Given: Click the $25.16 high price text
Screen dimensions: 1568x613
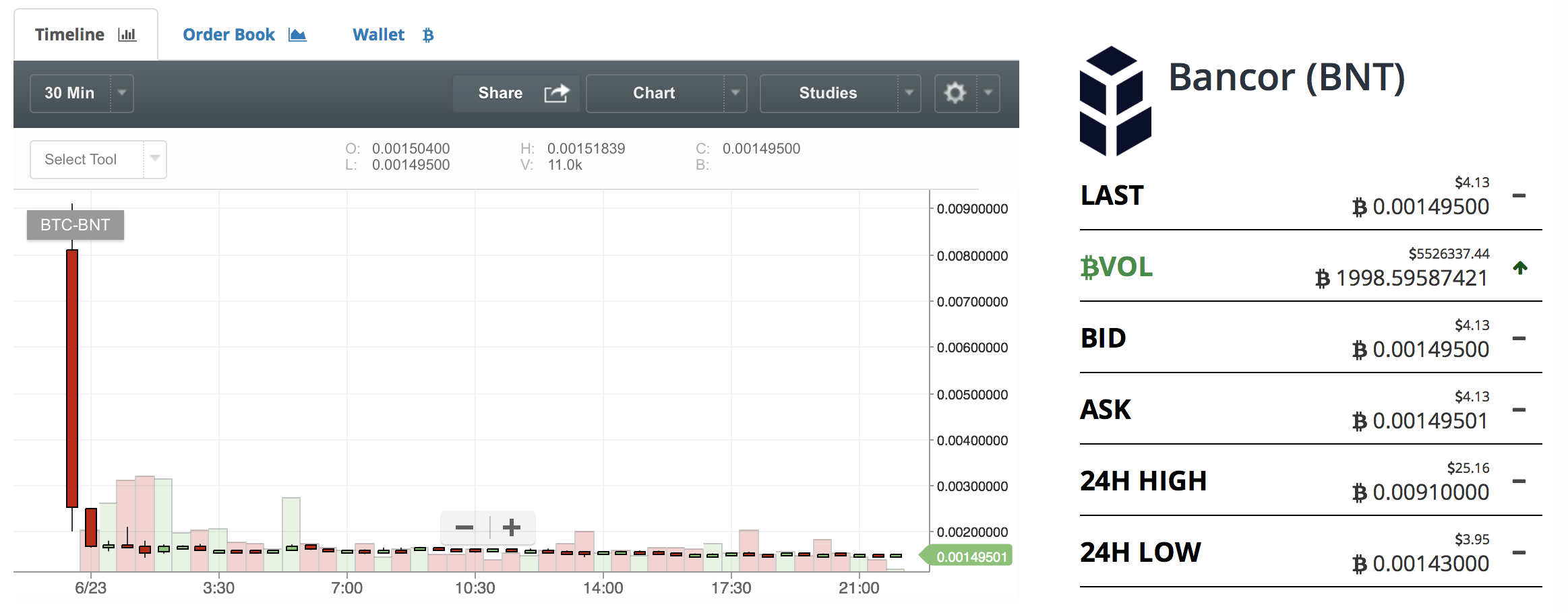Looking at the screenshot, I should click(x=1468, y=468).
